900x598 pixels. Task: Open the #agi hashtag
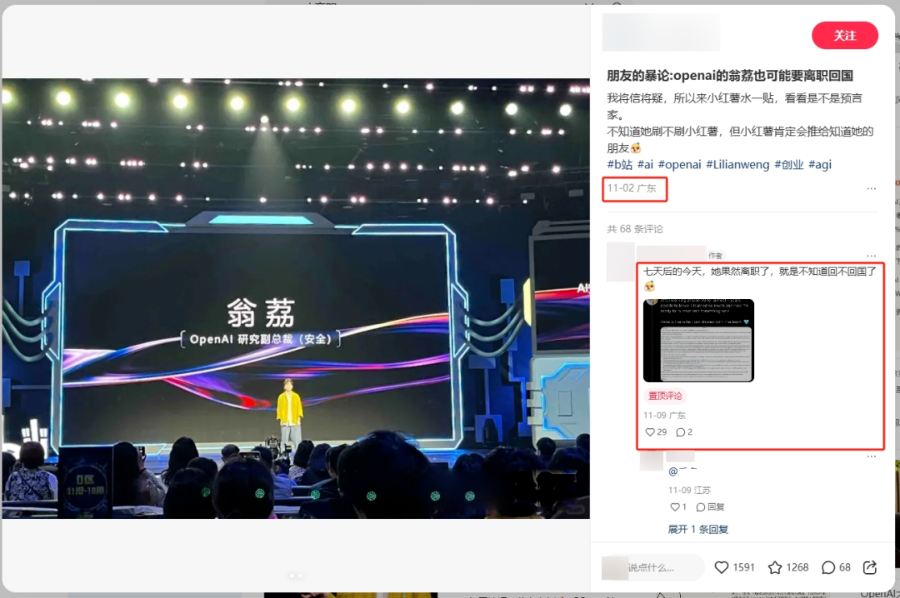point(820,165)
